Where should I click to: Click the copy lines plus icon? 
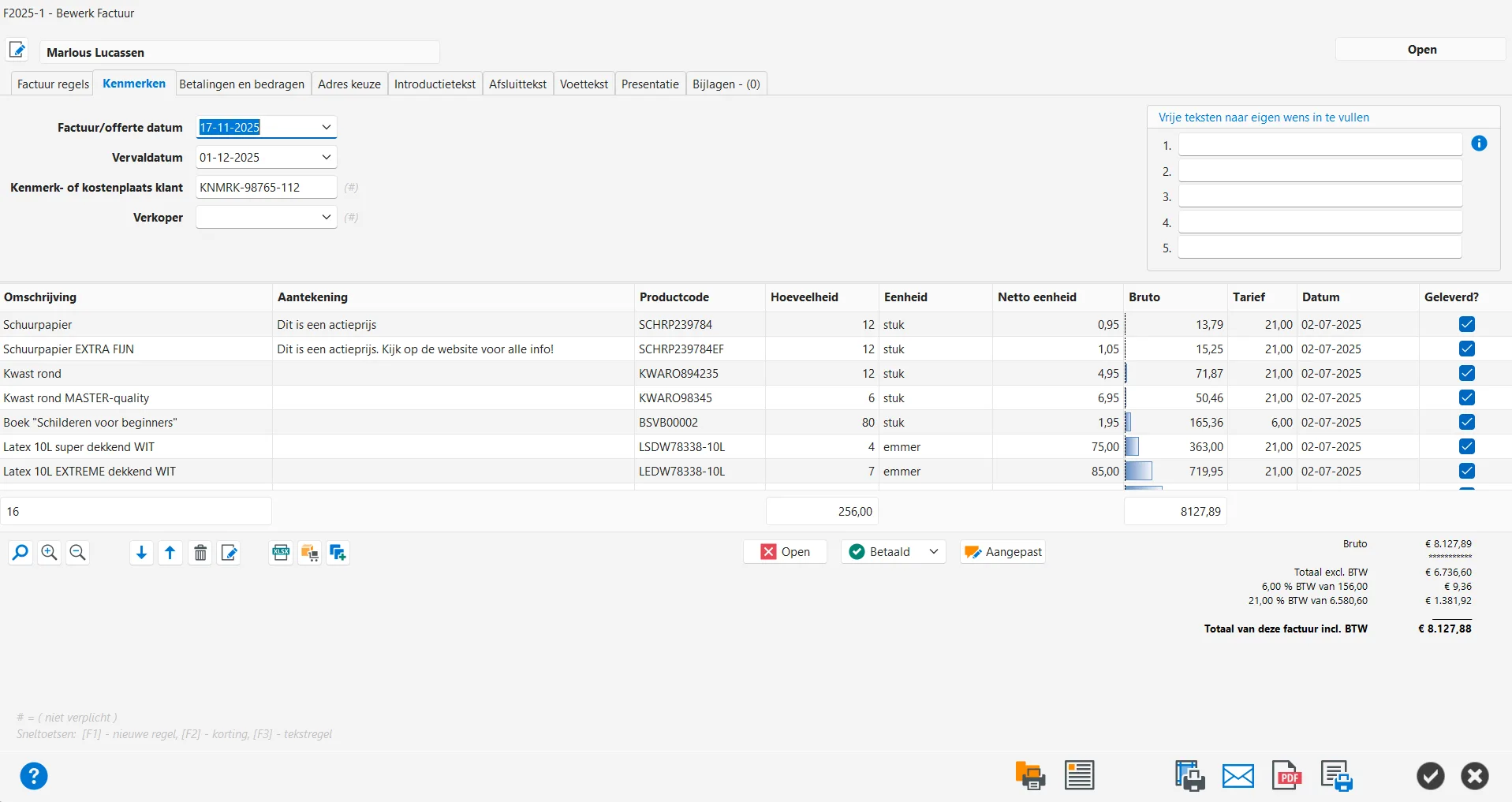tap(338, 552)
